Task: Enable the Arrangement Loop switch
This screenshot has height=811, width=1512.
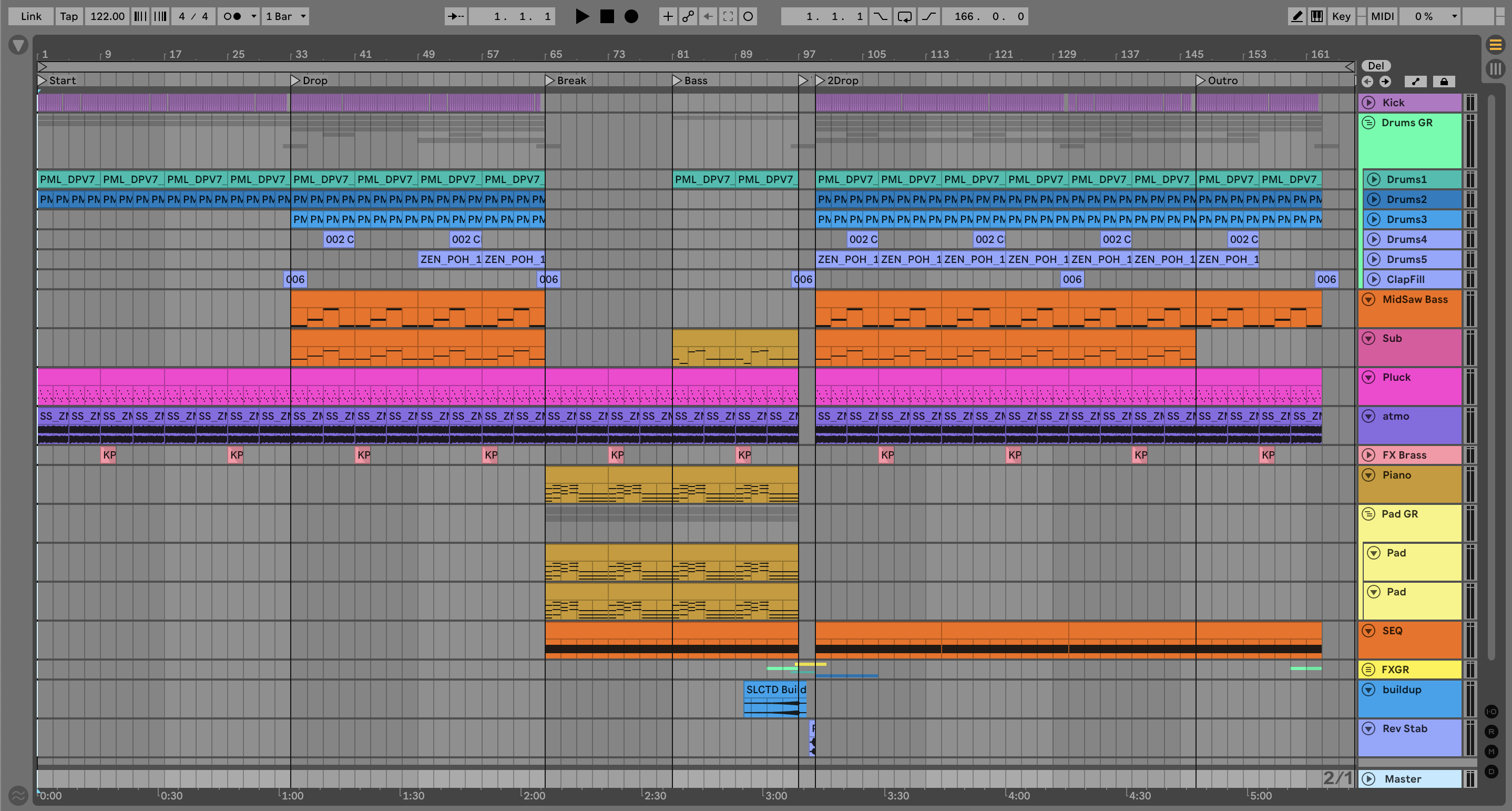Action: tap(904, 16)
